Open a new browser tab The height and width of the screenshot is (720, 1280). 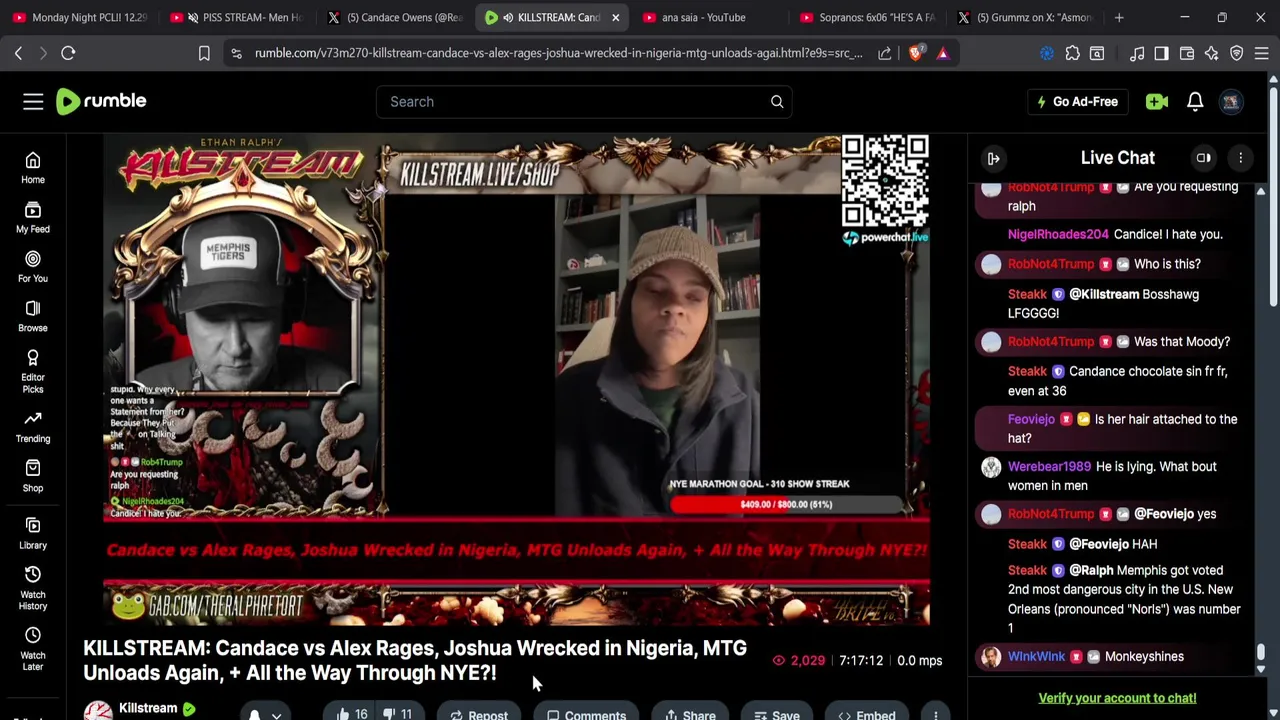(1119, 17)
